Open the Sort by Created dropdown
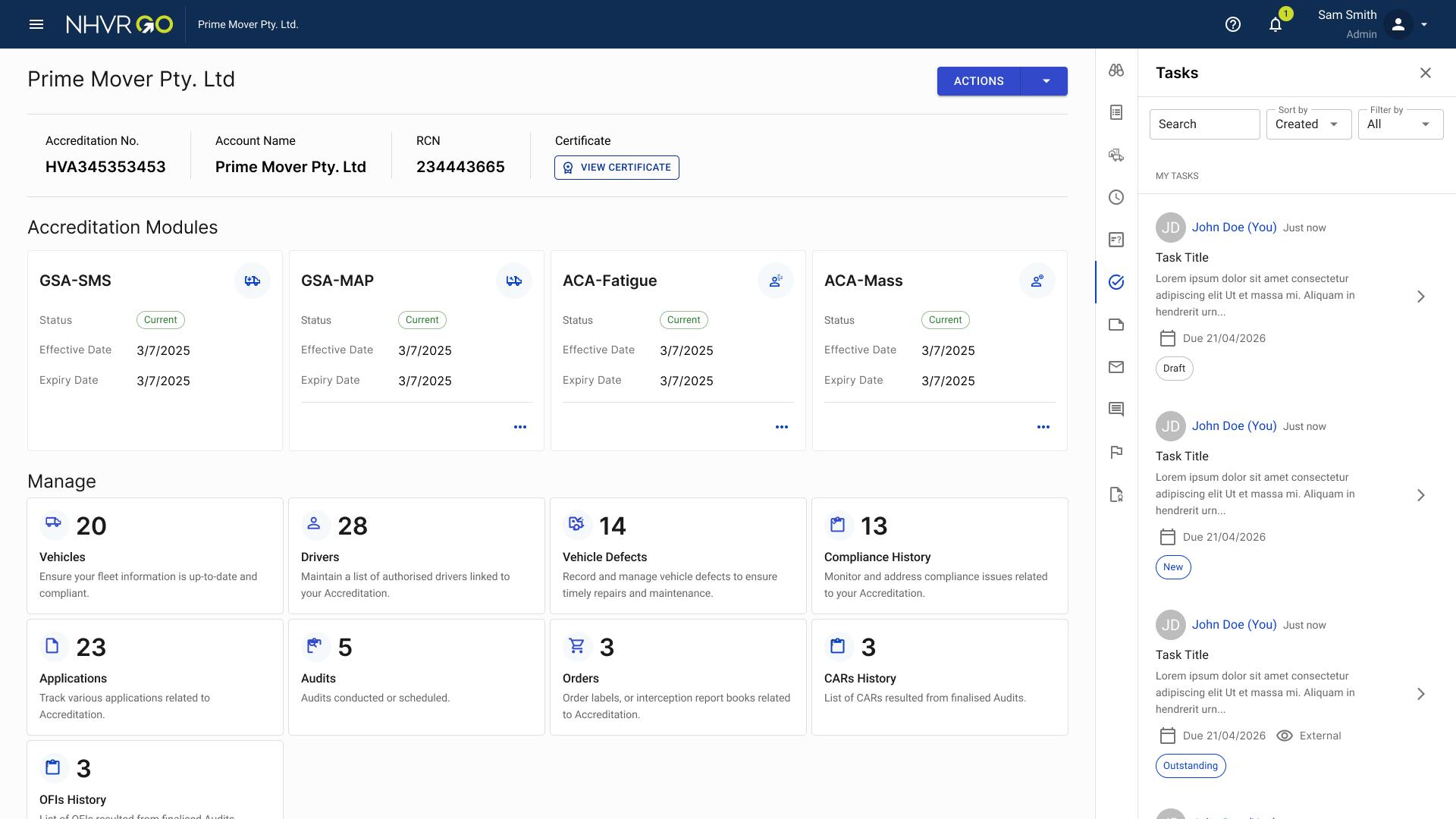The height and width of the screenshot is (819, 1456). click(1309, 124)
